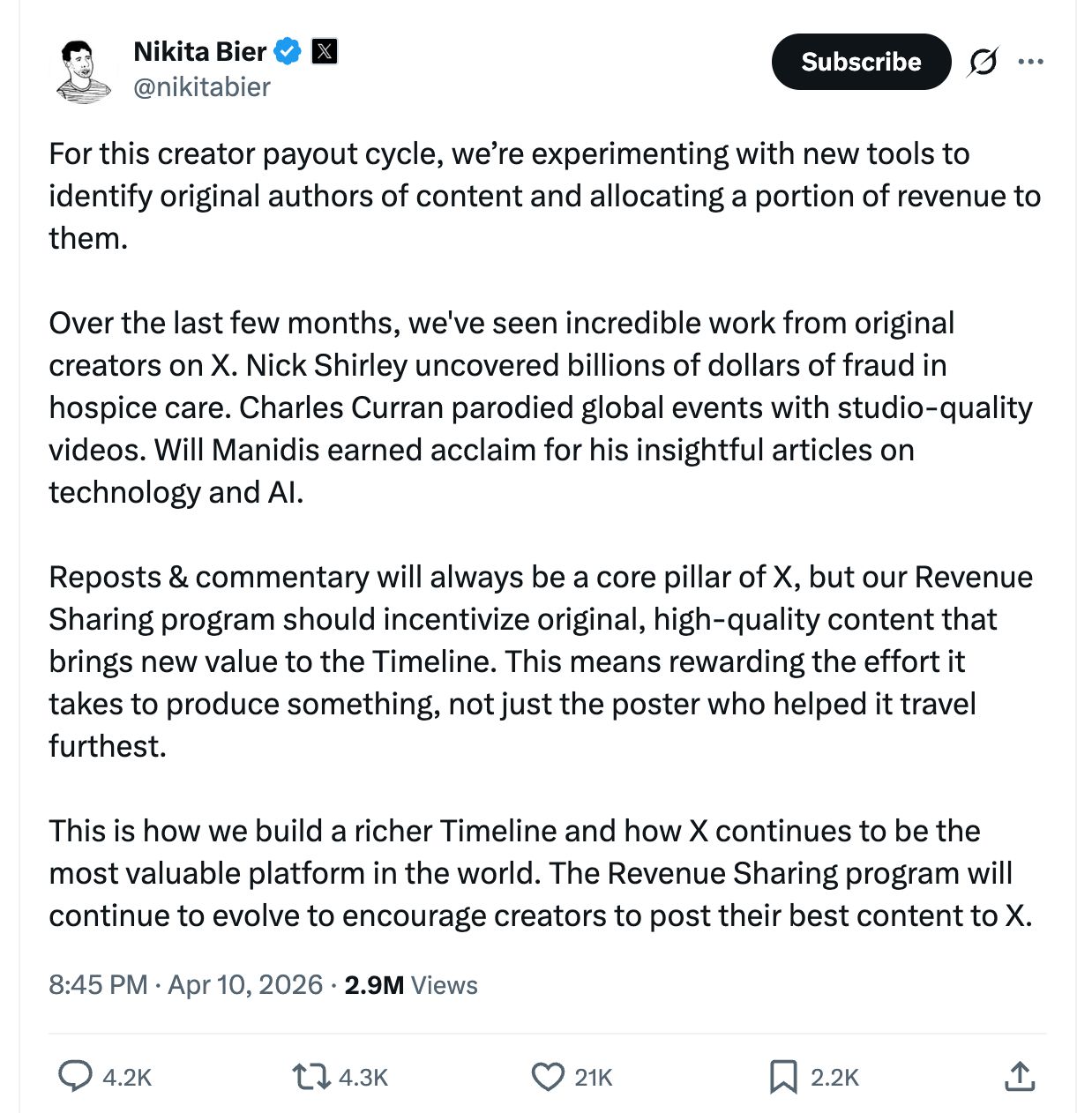Open the 2.9M Views analytics link
The width and height of the screenshot is (1092, 1113).
click(411, 985)
